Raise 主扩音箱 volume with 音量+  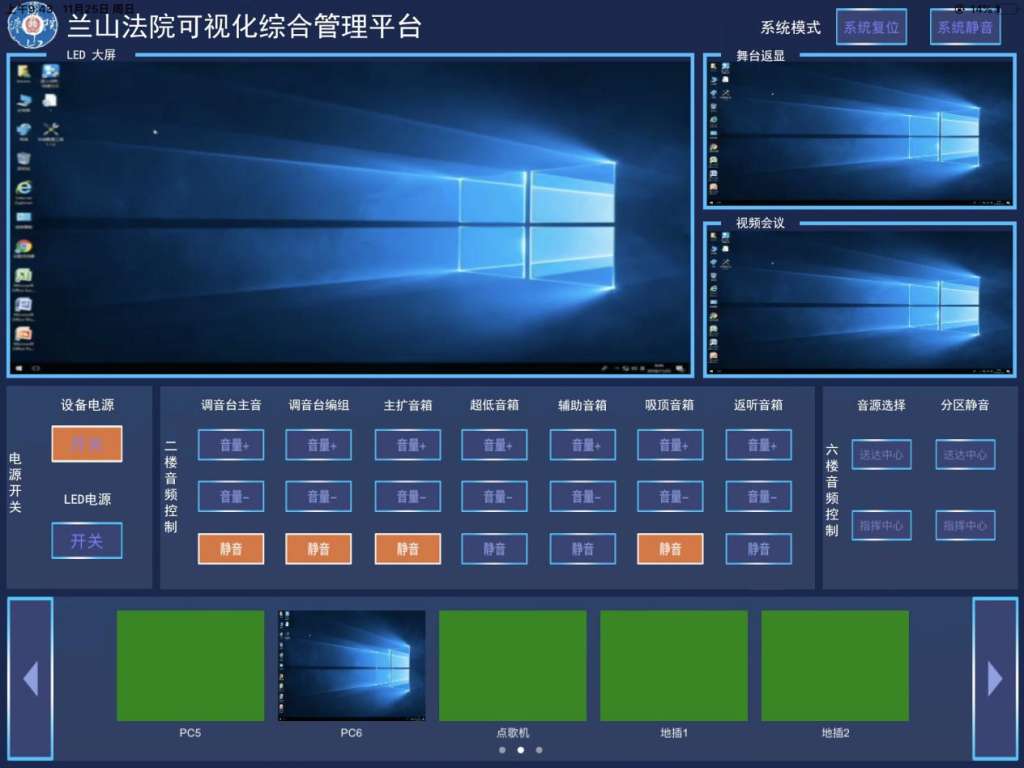[x=408, y=445]
